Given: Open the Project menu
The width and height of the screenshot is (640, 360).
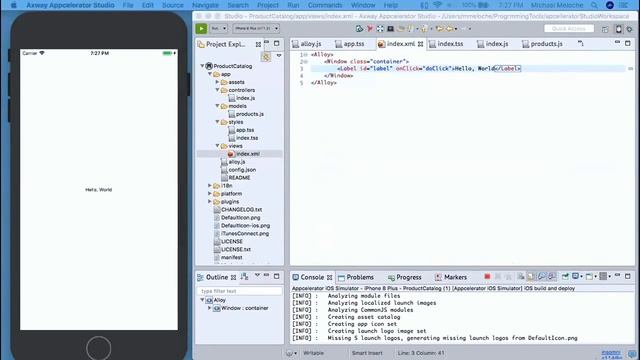Looking at the screenshot, I should click(x=268, y=5).
